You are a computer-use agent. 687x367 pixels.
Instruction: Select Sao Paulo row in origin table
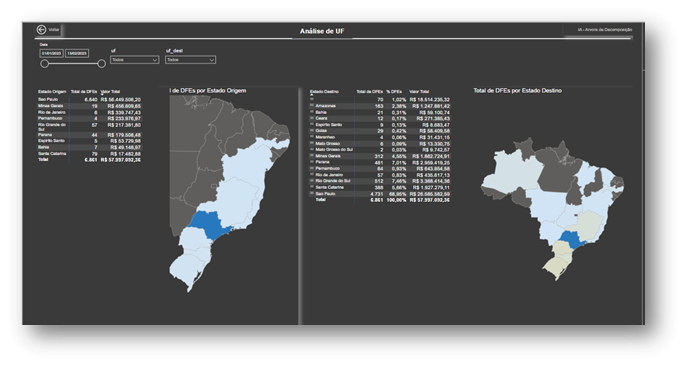click(89, 100)
